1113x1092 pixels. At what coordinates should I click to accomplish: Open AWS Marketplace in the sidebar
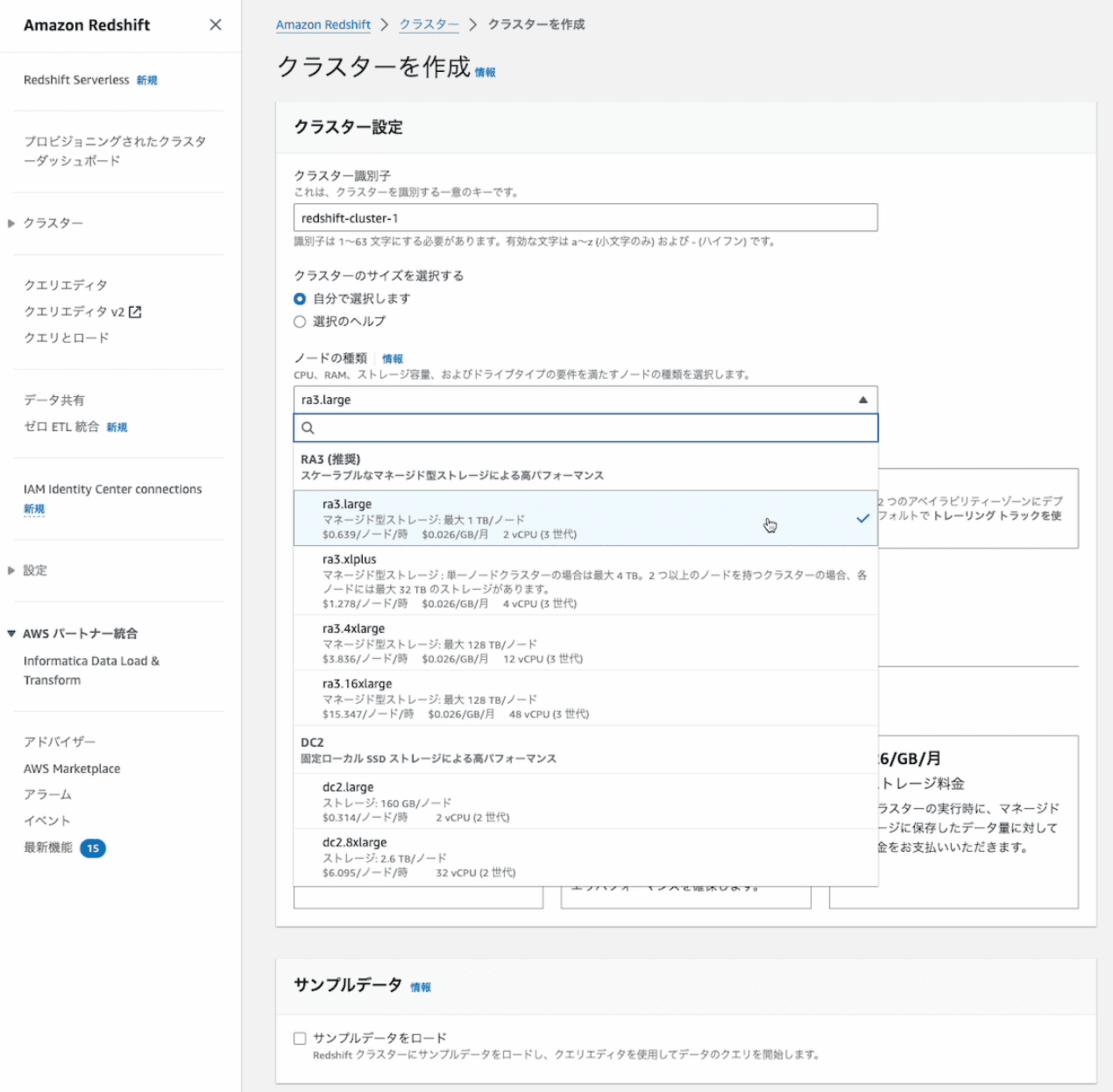[x=72, y=769]
